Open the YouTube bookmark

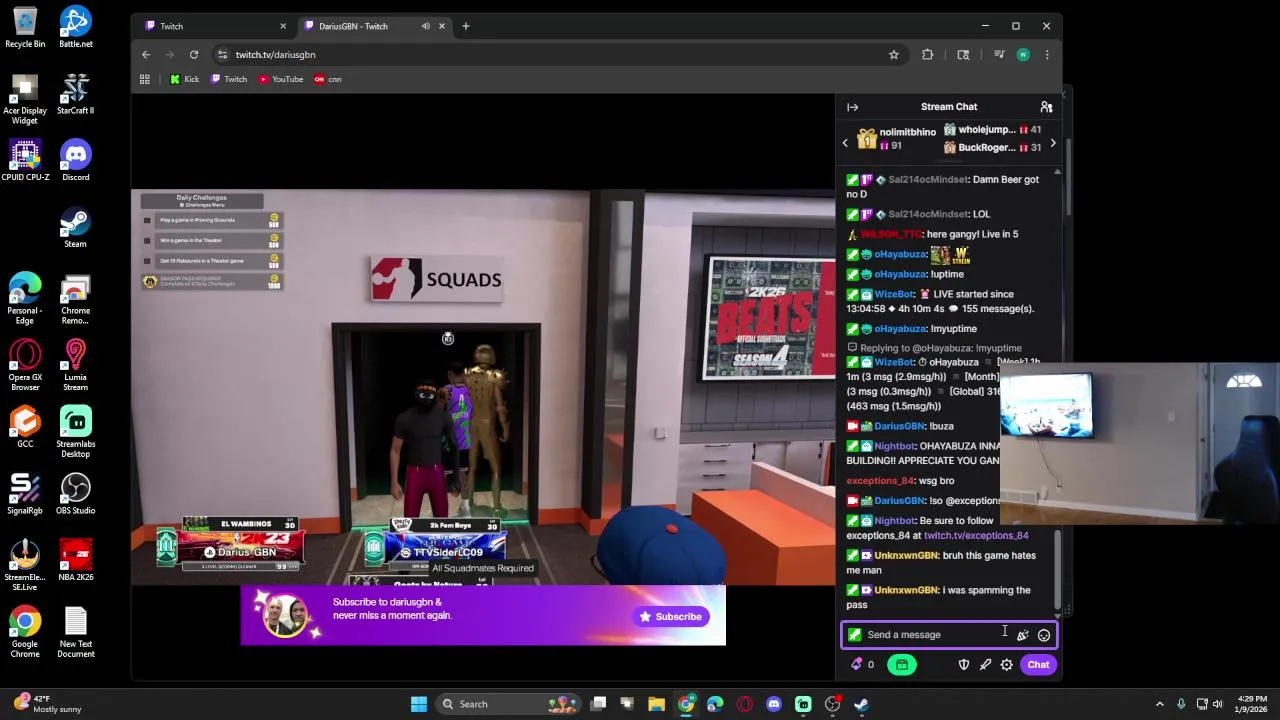[x=281, y=79]
